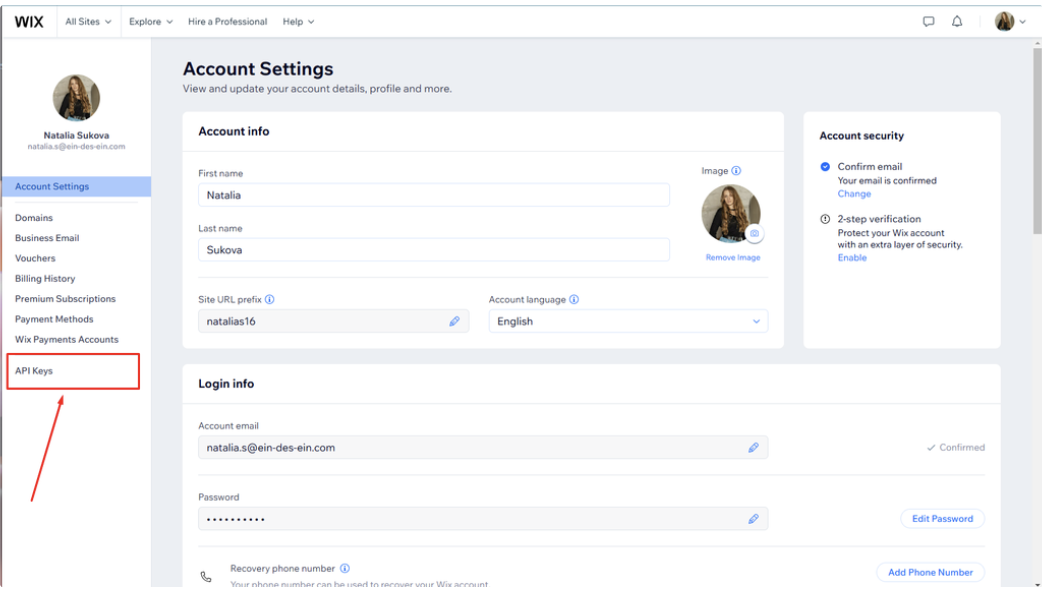
Task: Click the pencil icon in the Password field
Action: pos(754,519)
